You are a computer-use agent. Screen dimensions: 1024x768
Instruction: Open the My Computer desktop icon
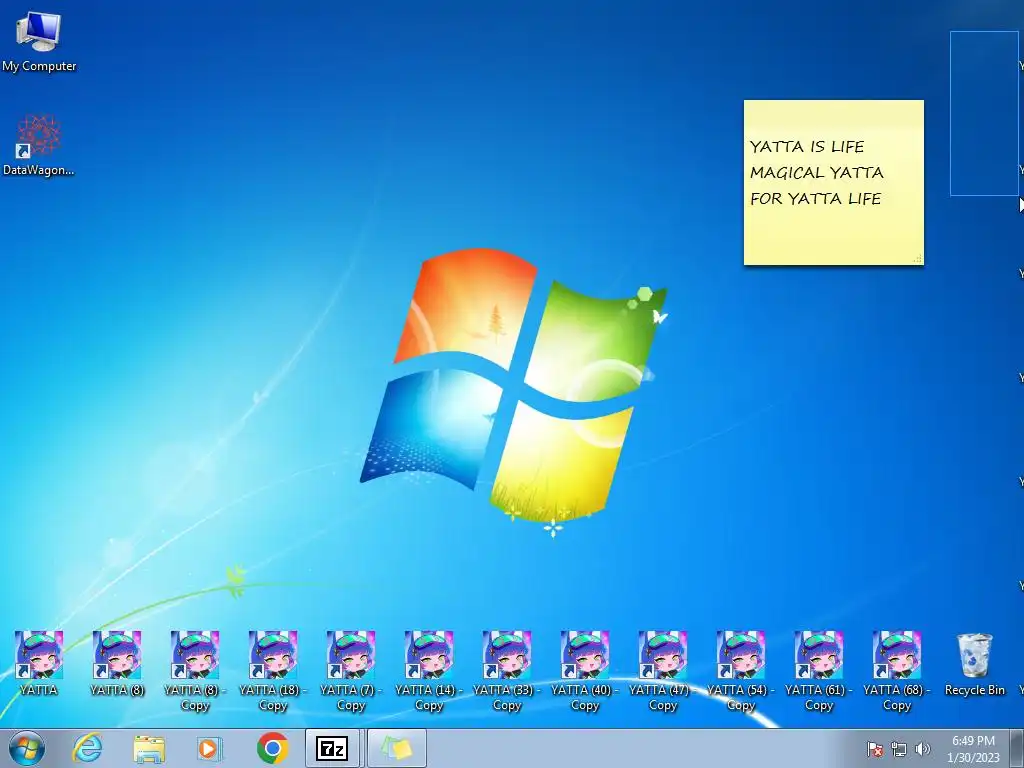pos(39,40)
